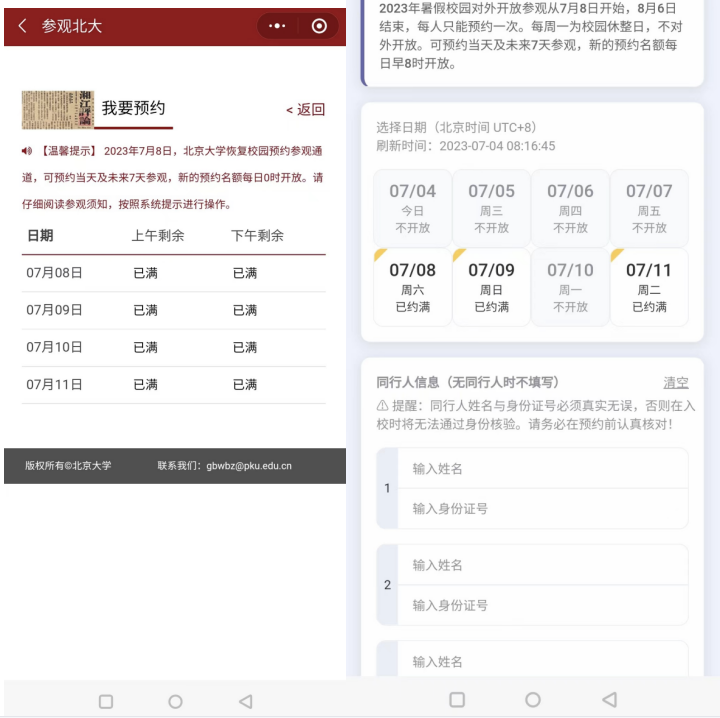Image resolution: width=720 pixels, height=718 pixels.
Task: Focus the third companion 输入姓名 field
Action: coord(543,661)
